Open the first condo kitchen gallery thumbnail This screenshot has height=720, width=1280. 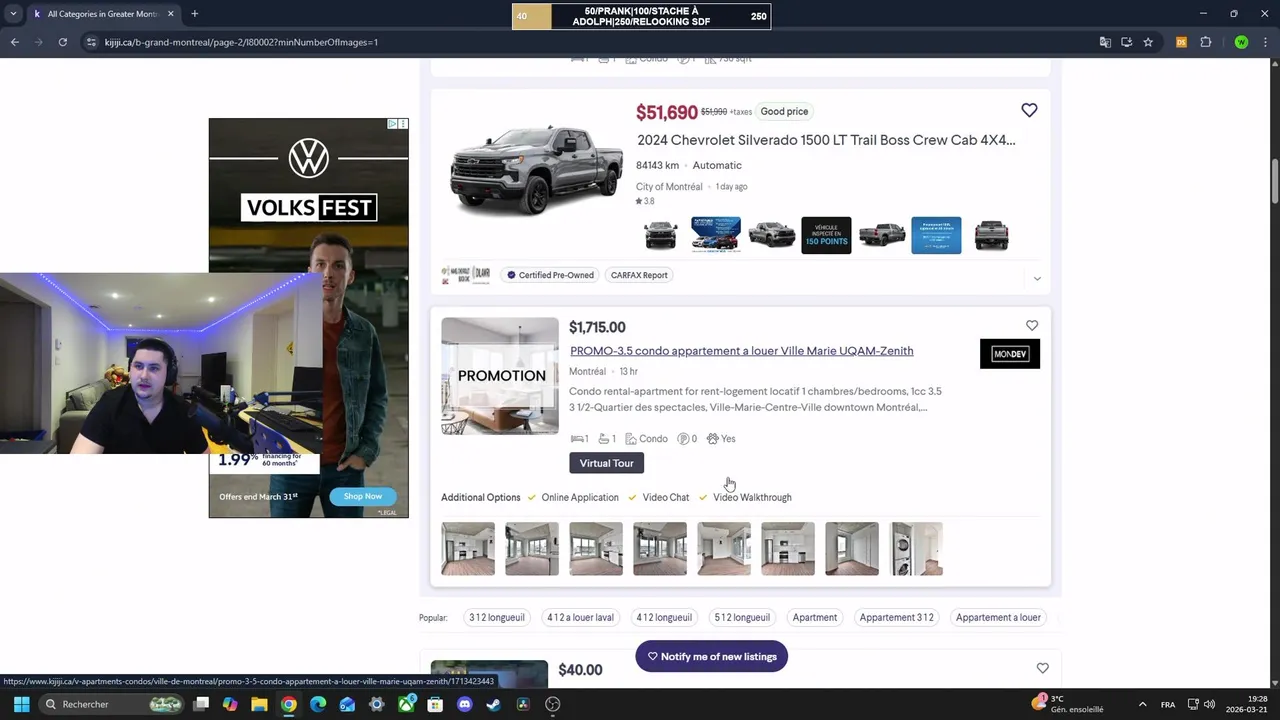[x=468, y=549]
